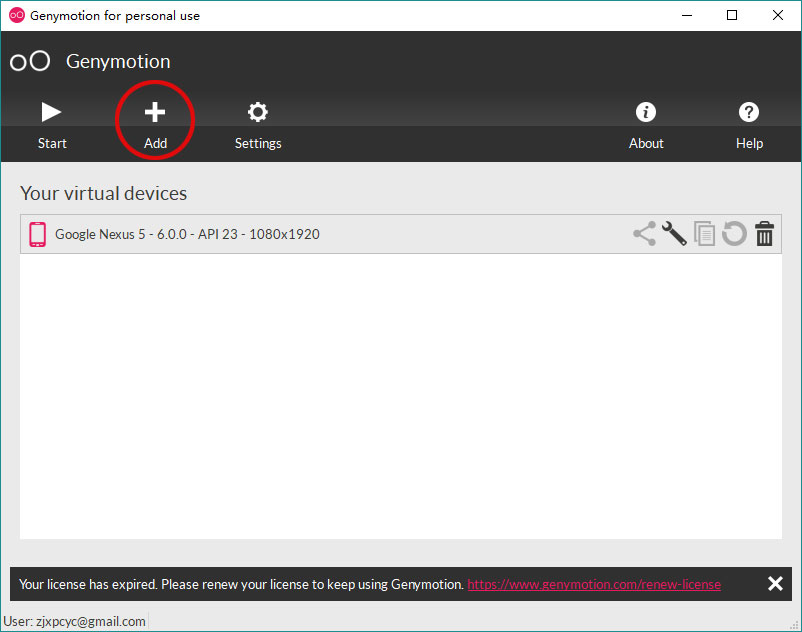Select the Google Nexus 5 device row
This screenshot has height=632, width=802.
pyautogui.click(x=400, y=234)
